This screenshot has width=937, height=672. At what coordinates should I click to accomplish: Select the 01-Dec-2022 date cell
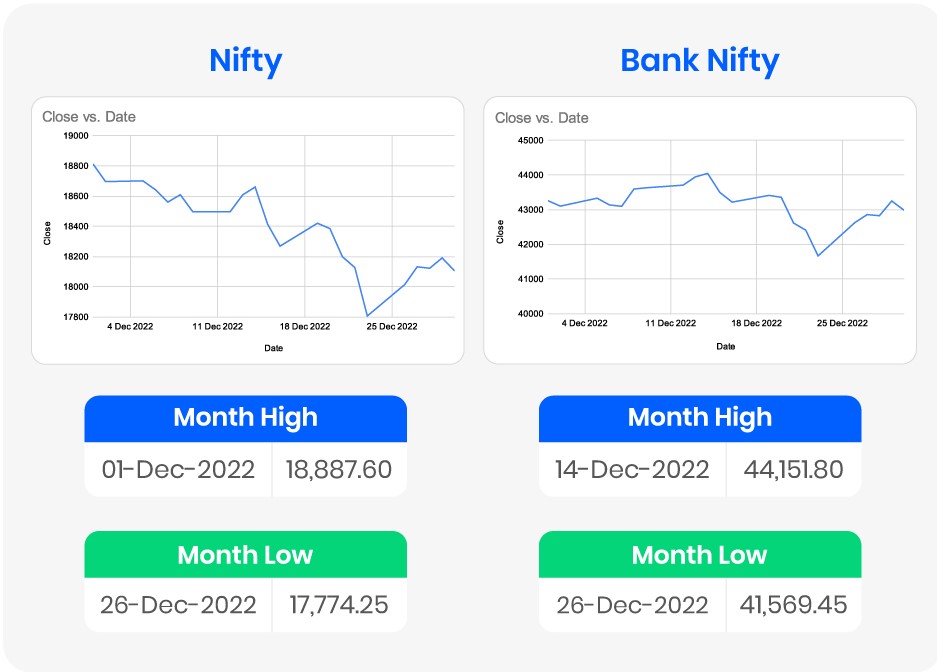pyautogui.click(x=178, y=469)
